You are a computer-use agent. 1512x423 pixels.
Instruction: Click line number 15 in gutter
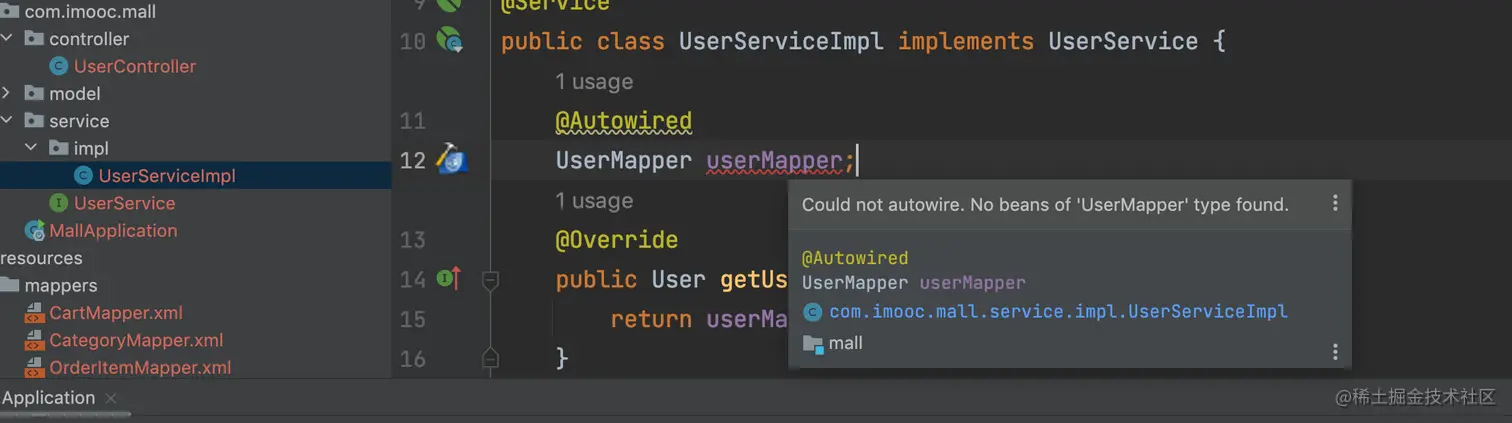tap(412, 320)
